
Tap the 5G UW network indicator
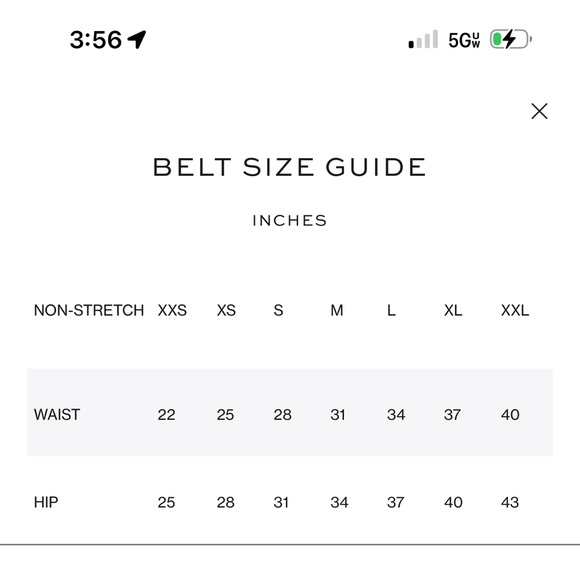(464, 40)
